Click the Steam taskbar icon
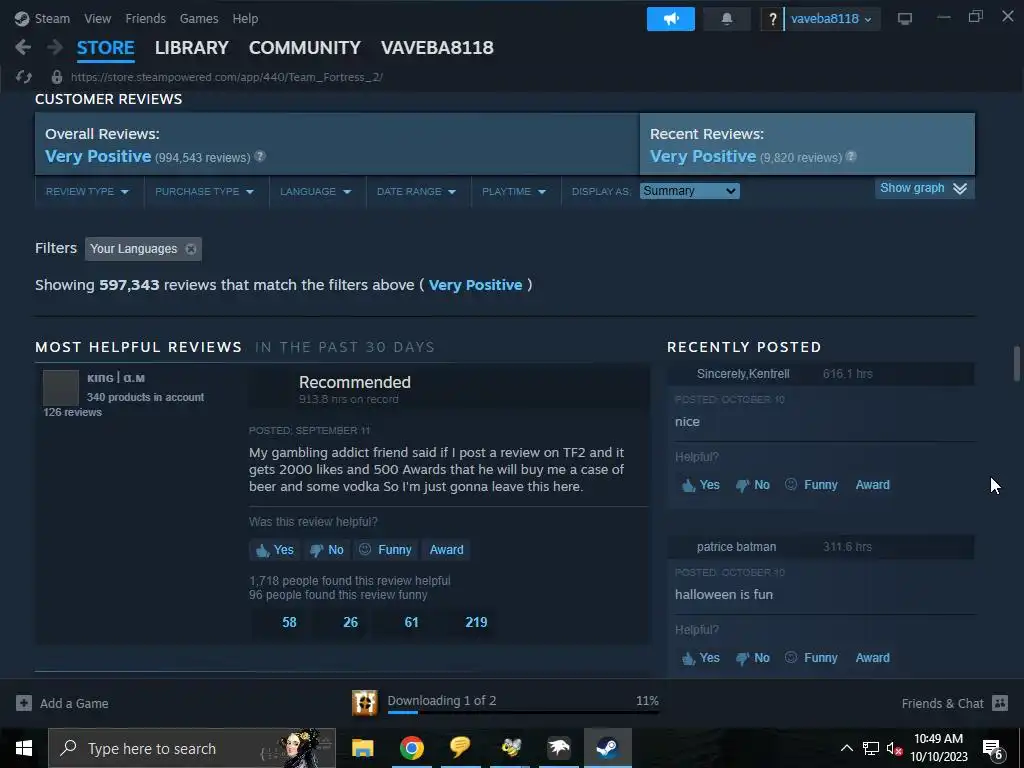Viewport: 1024px width, 768px height. click(x=607, y=748)
